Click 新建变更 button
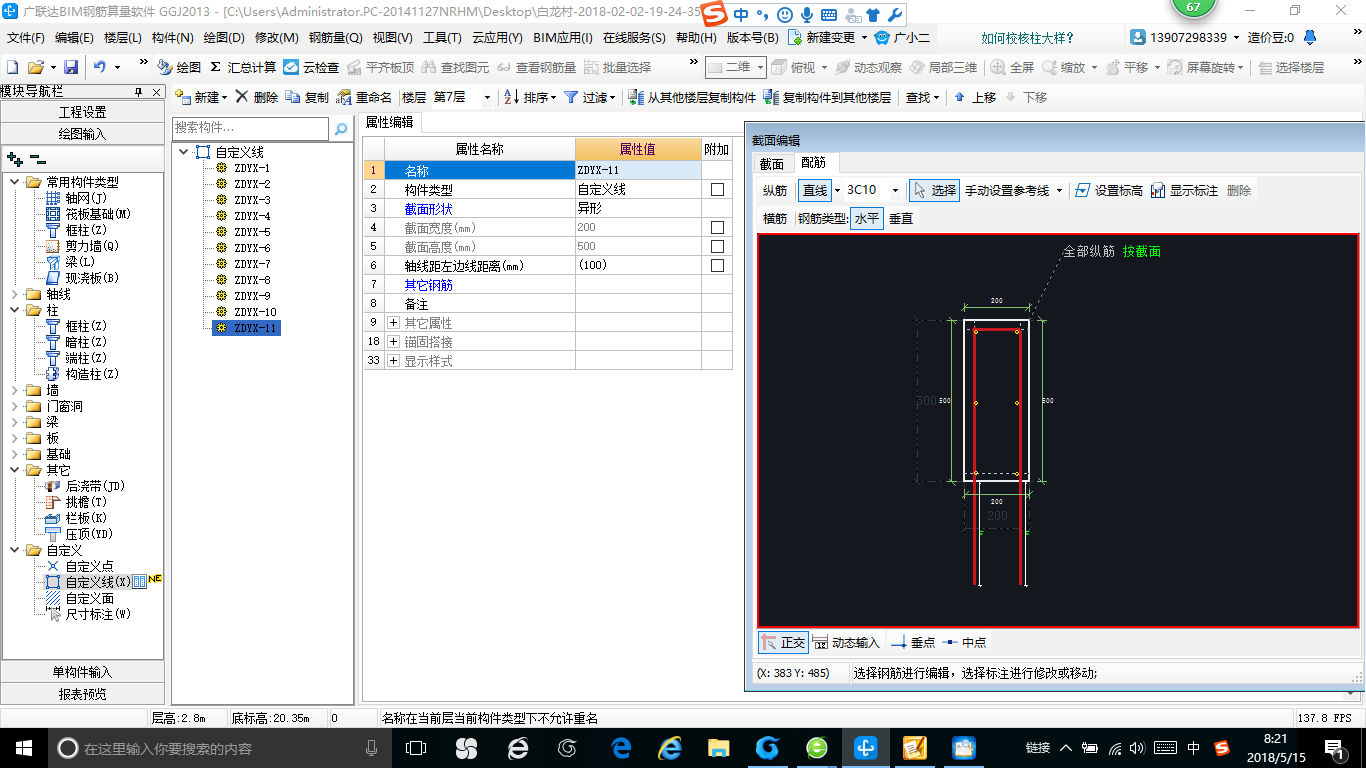This screenshot has height=768, width=1366. pos(827,38)
